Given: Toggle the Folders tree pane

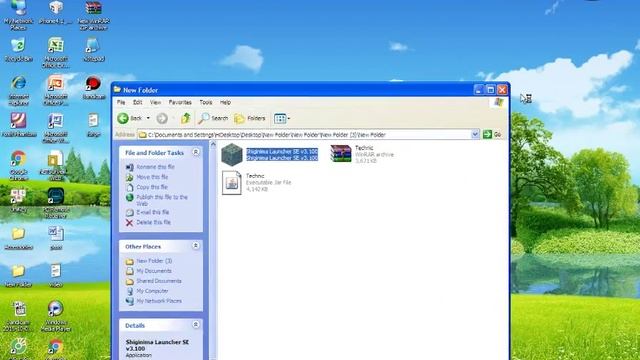Looking at the screenshot, I should [250, 118].
